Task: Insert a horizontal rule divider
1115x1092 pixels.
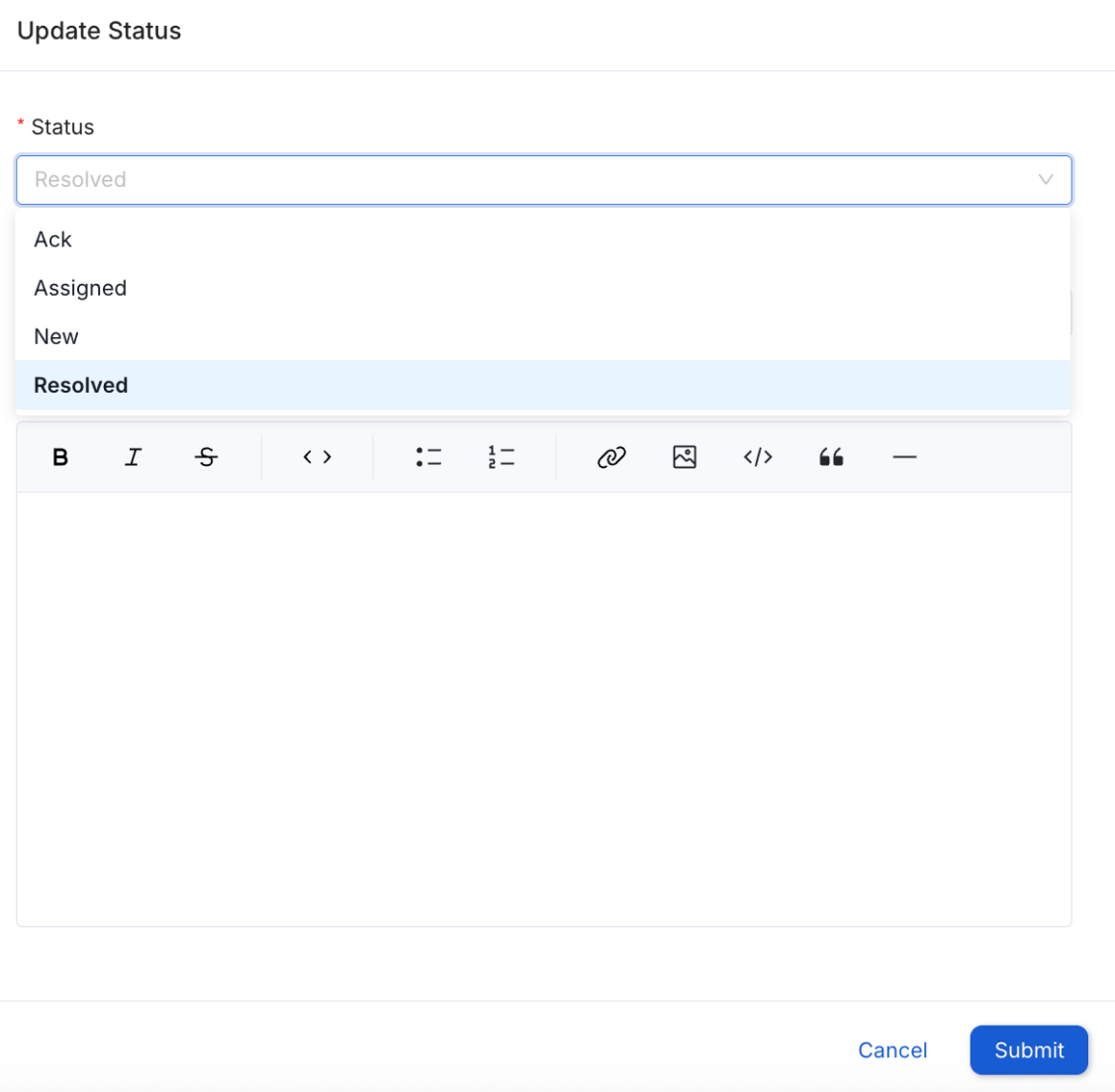Action: pyautogui.click(x=904, y=457)
